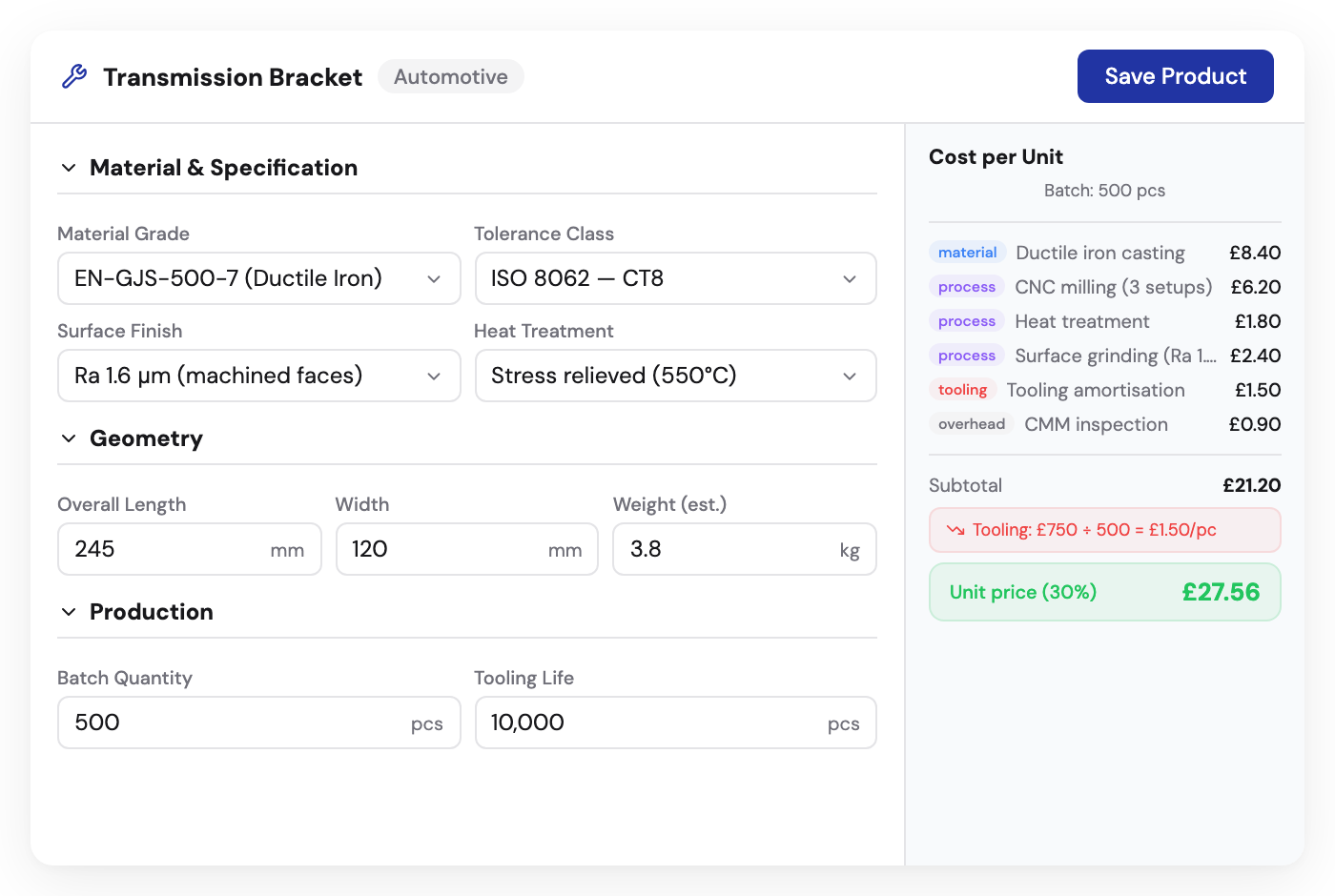
Task: Collapse the Geometry section
Action: click(68, 438)
